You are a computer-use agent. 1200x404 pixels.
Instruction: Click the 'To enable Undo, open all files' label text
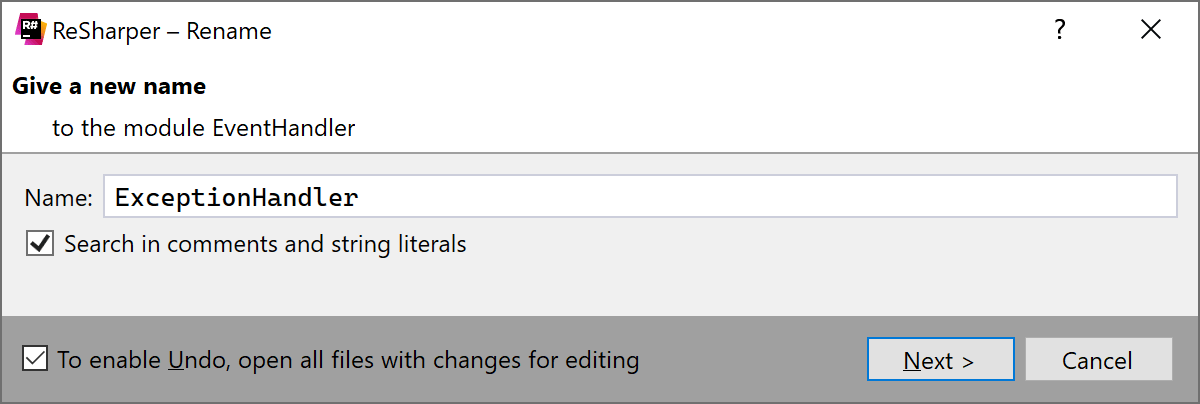pyautogui.click(x=348, y=360)
